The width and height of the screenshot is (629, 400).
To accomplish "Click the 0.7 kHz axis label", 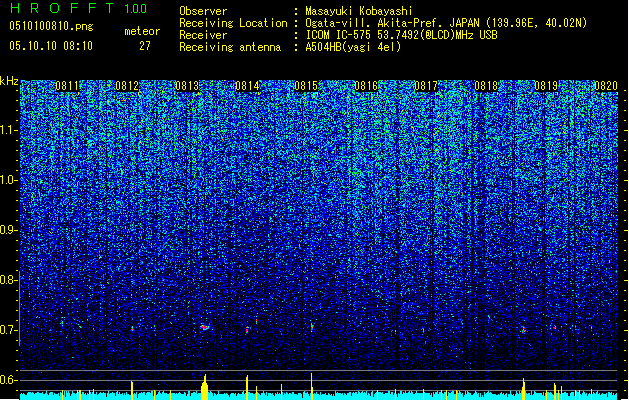I will (x=8, y=330).
